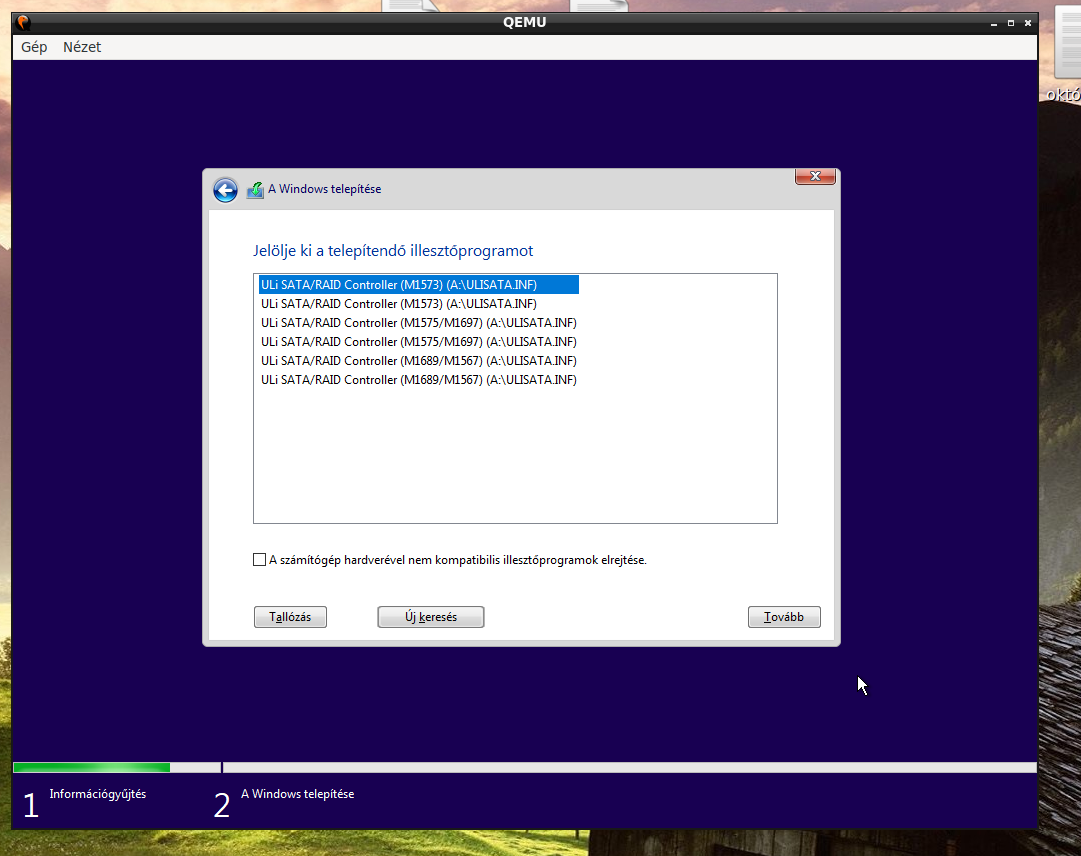Click the heading Jelölje ki a telepítendő illesztőprogramot
This screenshot has width=1081, height=856.
[393, 251]
